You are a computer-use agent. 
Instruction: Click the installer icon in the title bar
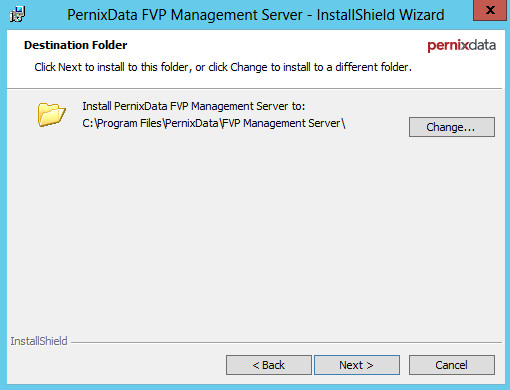(x=17, y=14)
